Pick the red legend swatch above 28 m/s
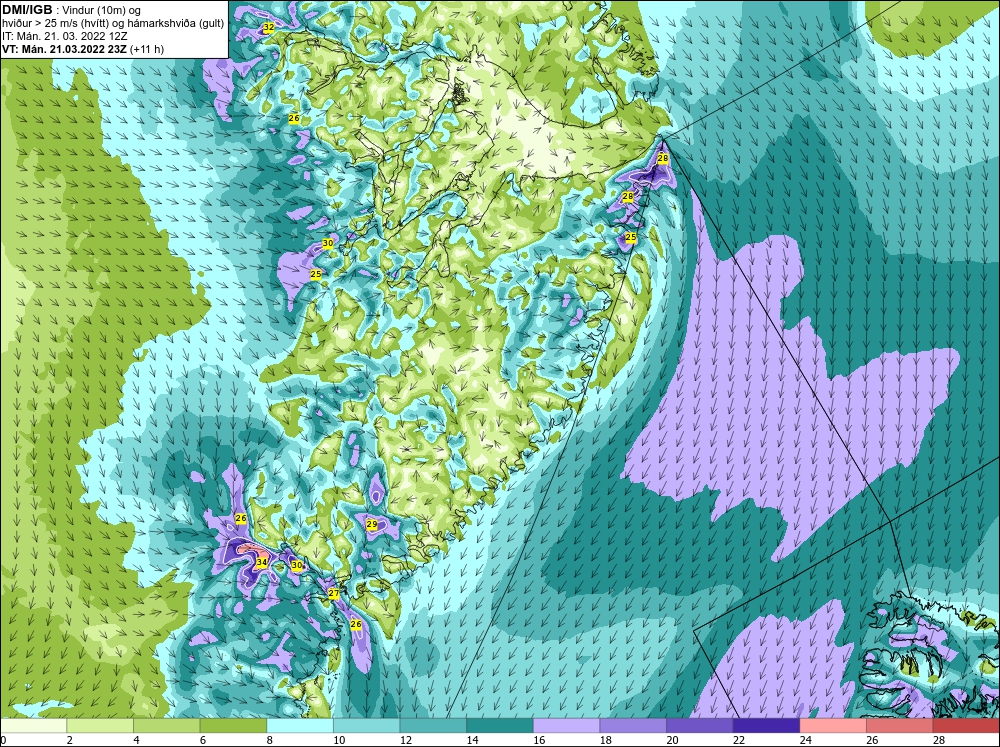This screenshot has width=1000, height=747. click(x=966, y=726)
